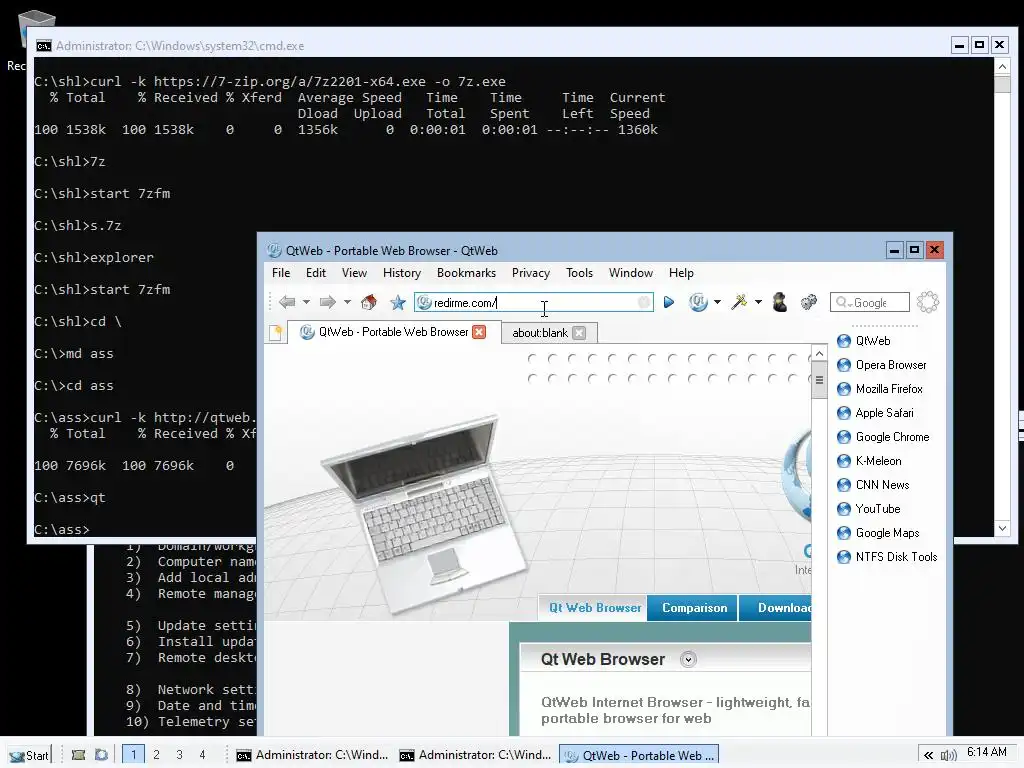Viewport: 1024px width, 768px height.
Task: Click the 6:14 AM clock
Action: (986, 752)
